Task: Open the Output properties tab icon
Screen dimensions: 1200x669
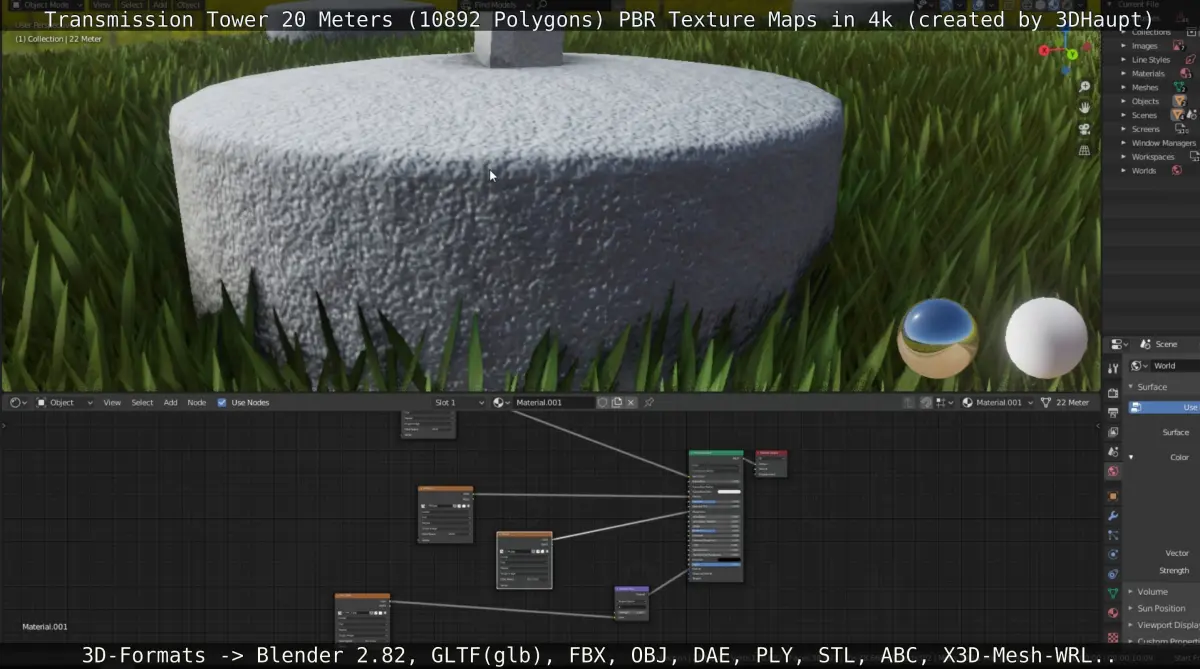Action: (x=1113, y=413)
